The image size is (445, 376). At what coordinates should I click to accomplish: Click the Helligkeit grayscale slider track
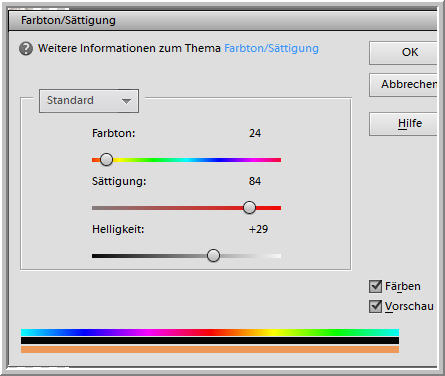click(187, 256)
